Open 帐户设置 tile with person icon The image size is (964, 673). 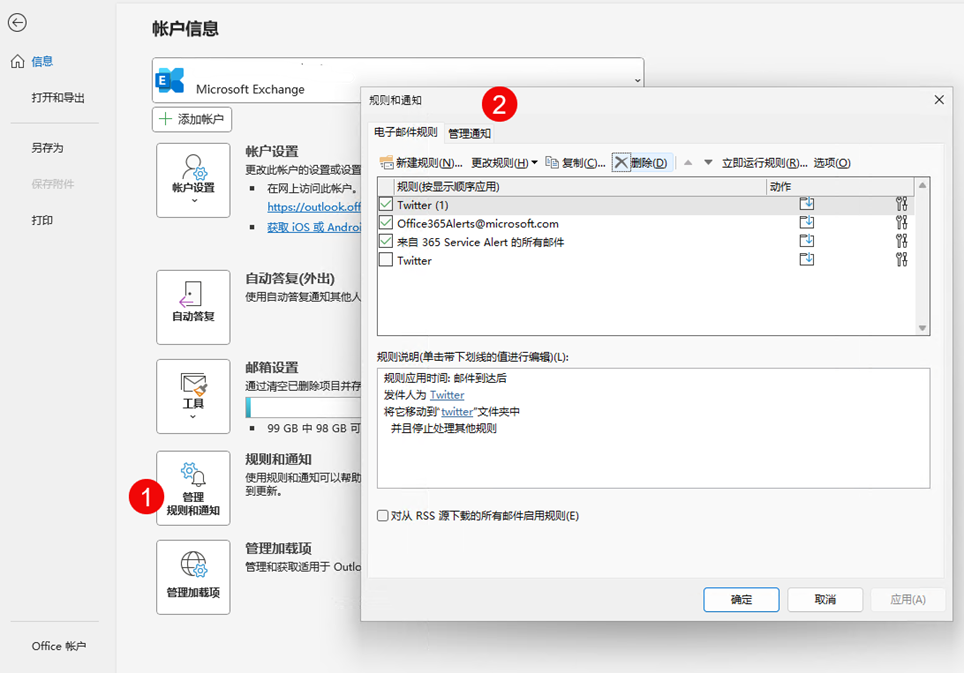point(193,180)
